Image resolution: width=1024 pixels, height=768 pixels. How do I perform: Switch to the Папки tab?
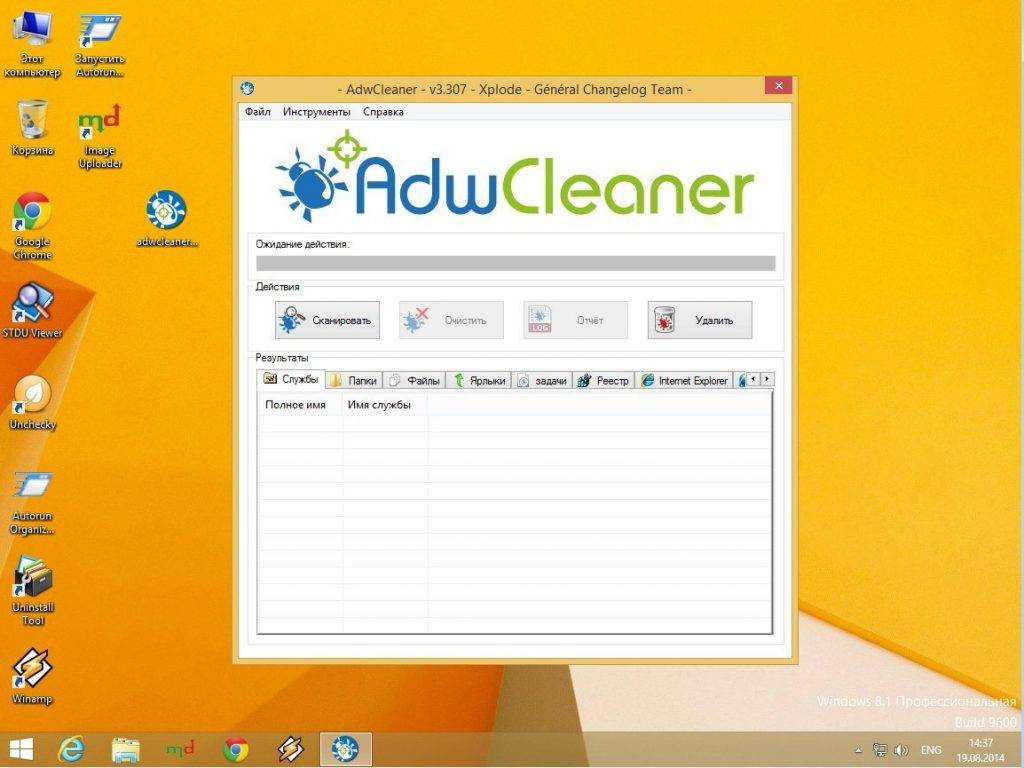(x=354, y=380)
